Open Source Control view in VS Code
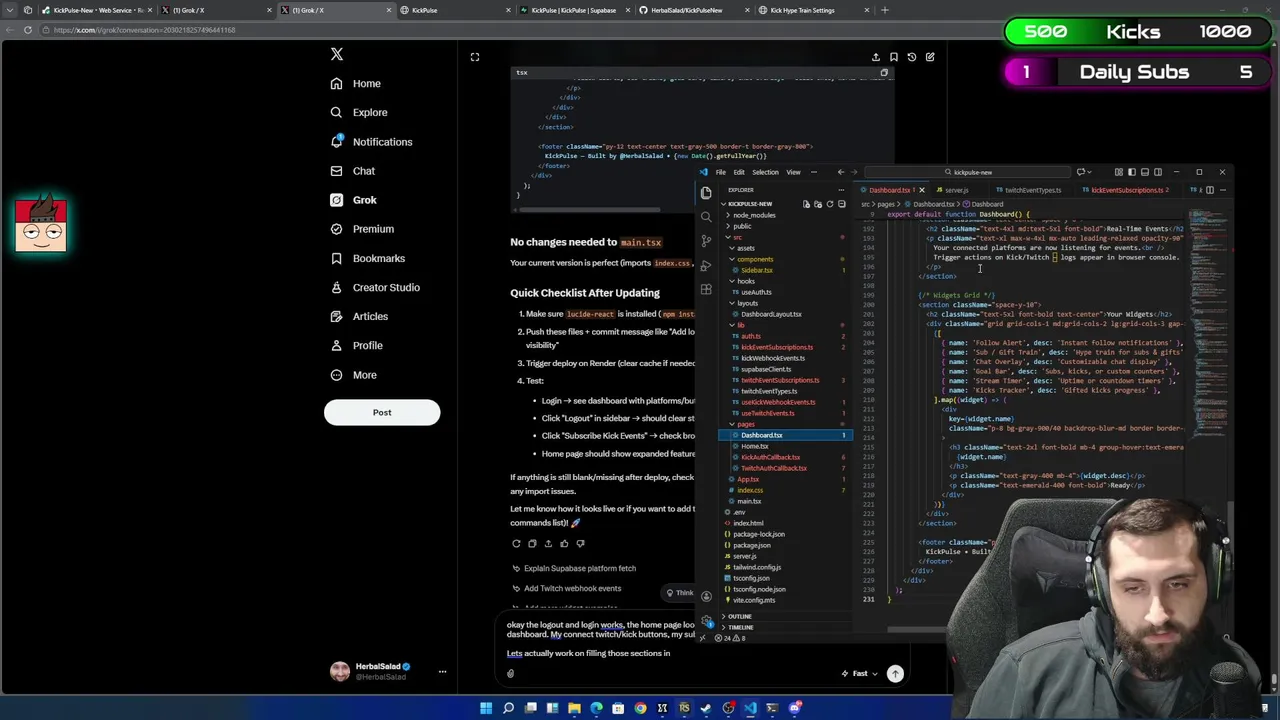Image resolution: width=1280 pixels, height=720 pixels. (707, 240)
